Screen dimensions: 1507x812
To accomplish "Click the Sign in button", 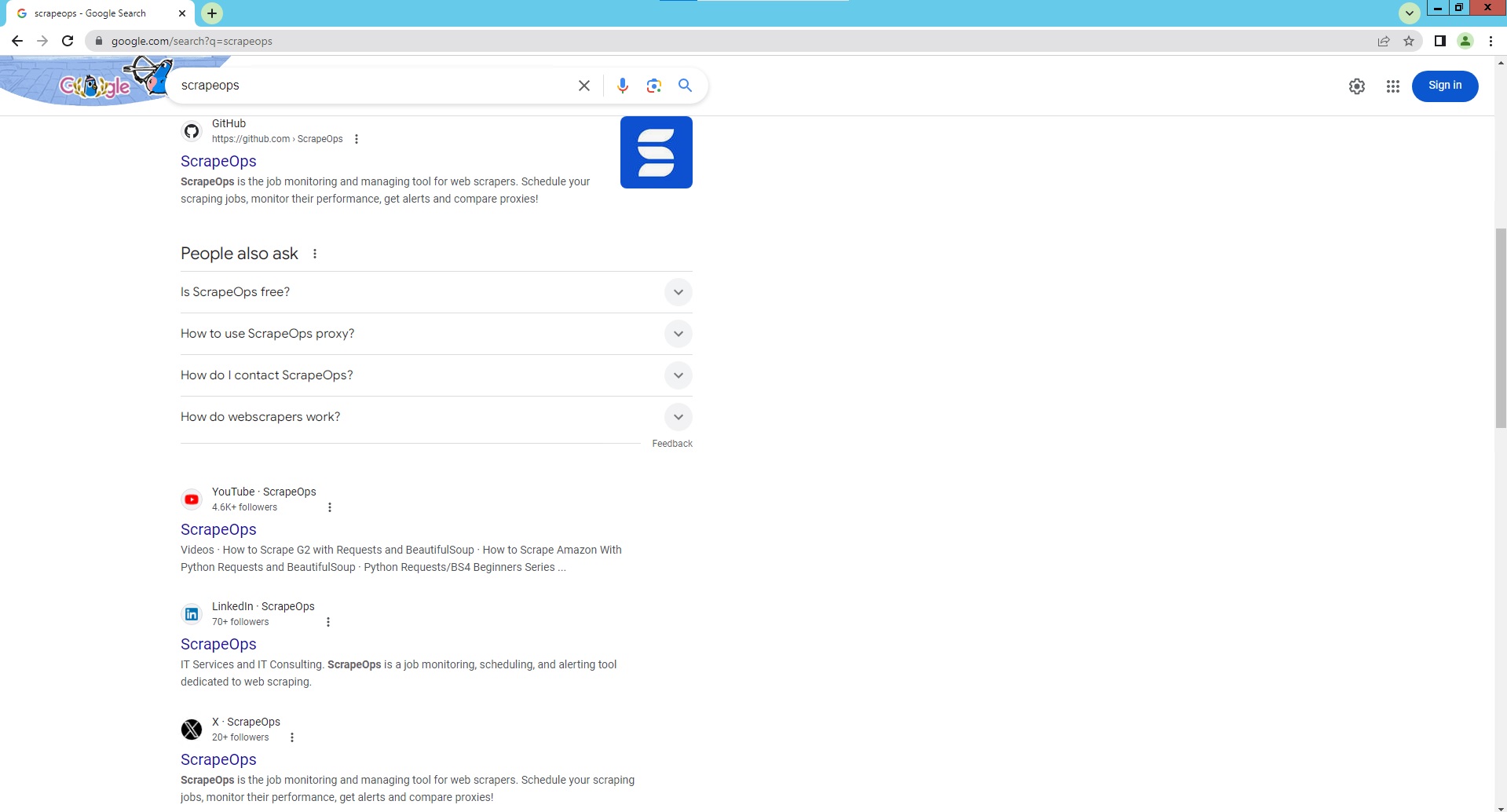I will (1444, 86).
